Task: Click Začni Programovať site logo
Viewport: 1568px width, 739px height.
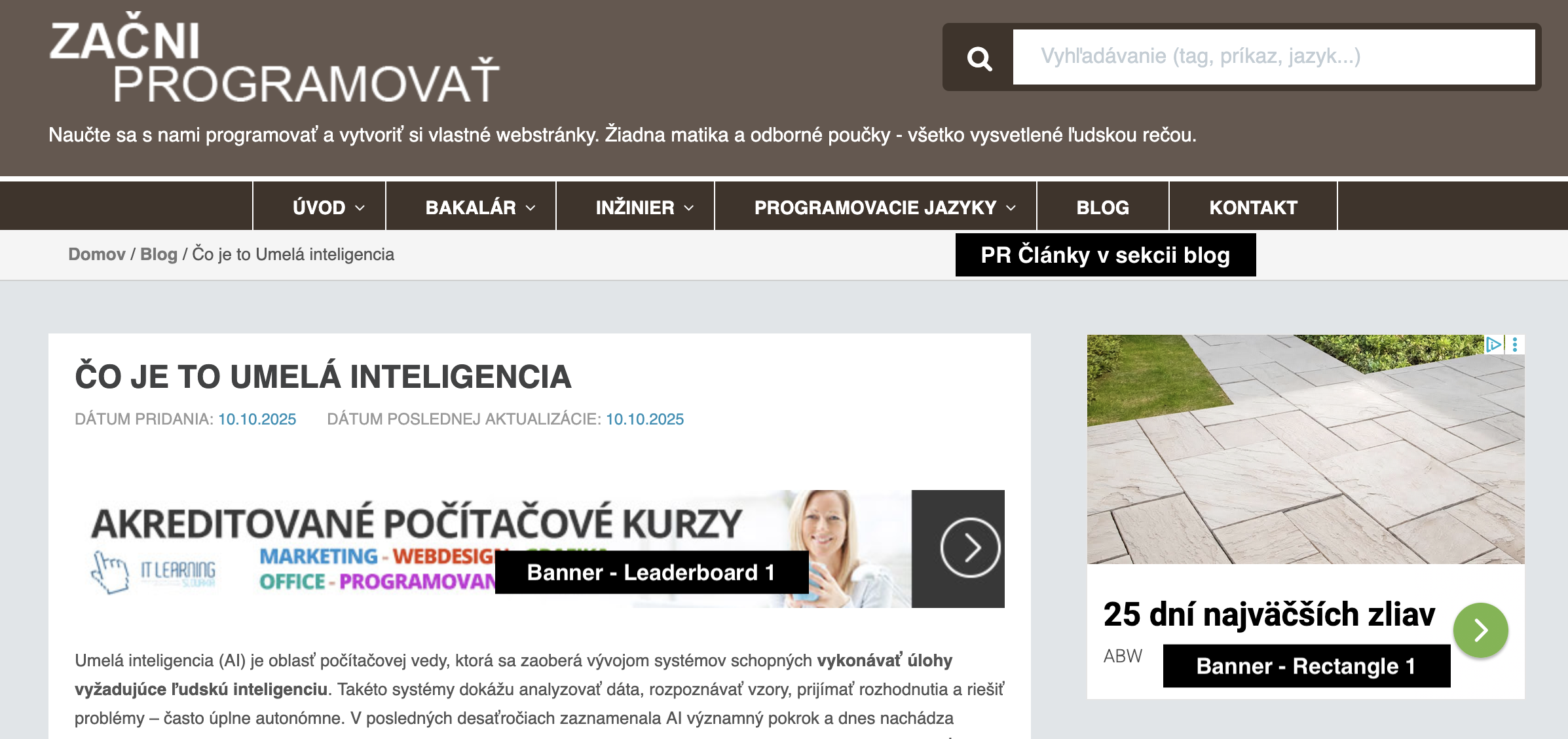Action: click(x=274, y=62)
